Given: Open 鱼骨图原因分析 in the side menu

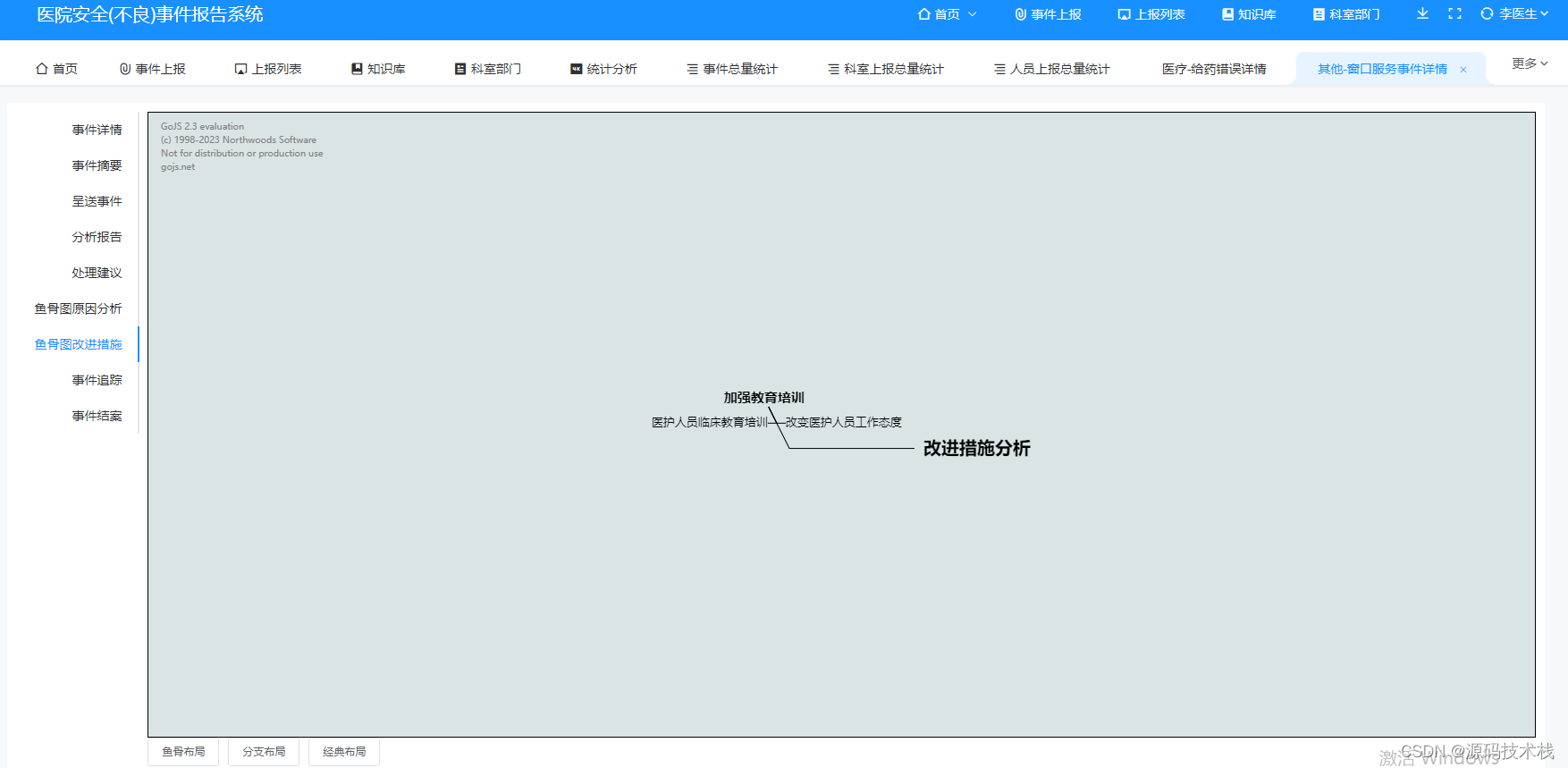Looking at the screenshot, I should tap(78, 308).
